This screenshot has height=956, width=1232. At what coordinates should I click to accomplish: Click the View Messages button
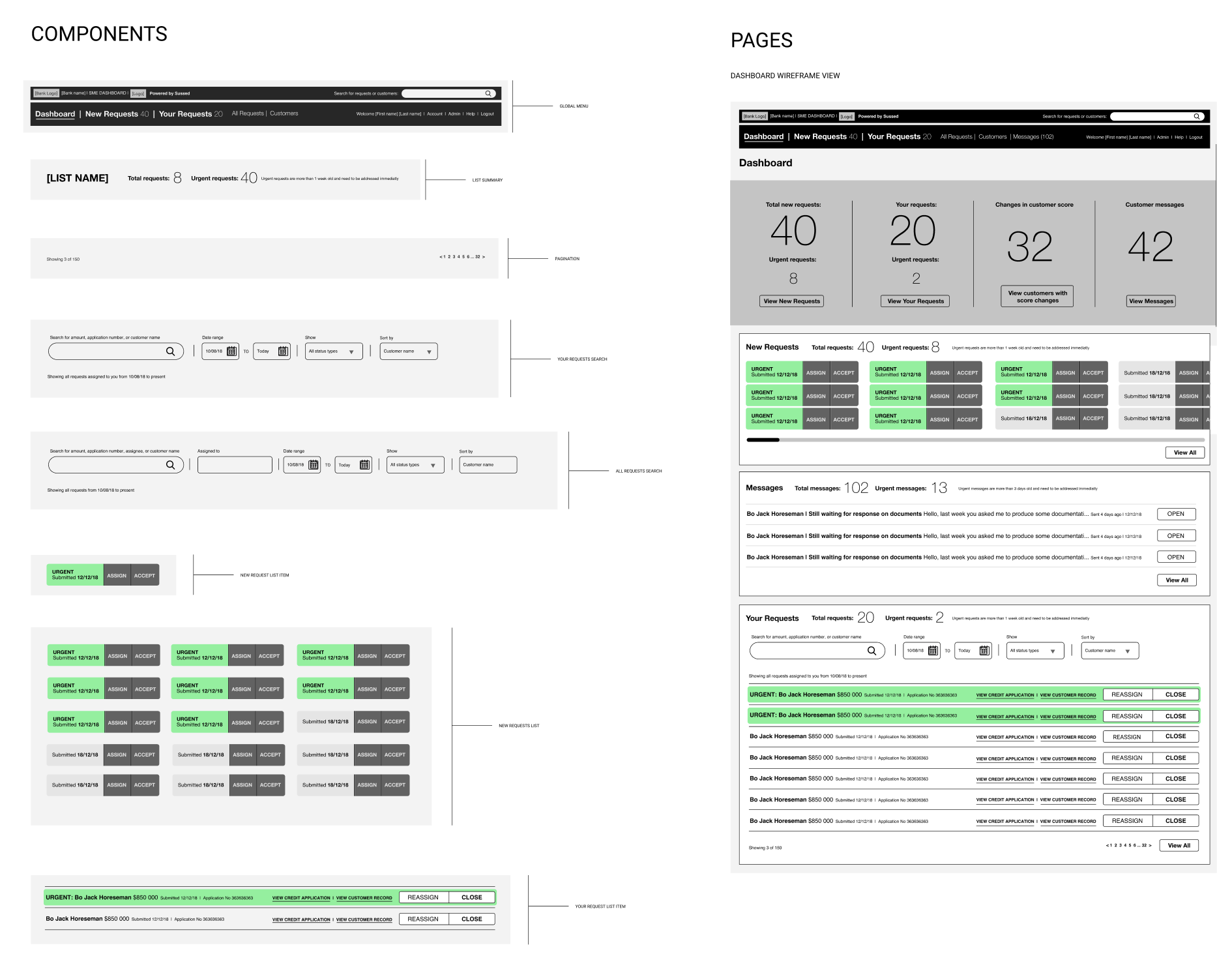(1151, 301)
